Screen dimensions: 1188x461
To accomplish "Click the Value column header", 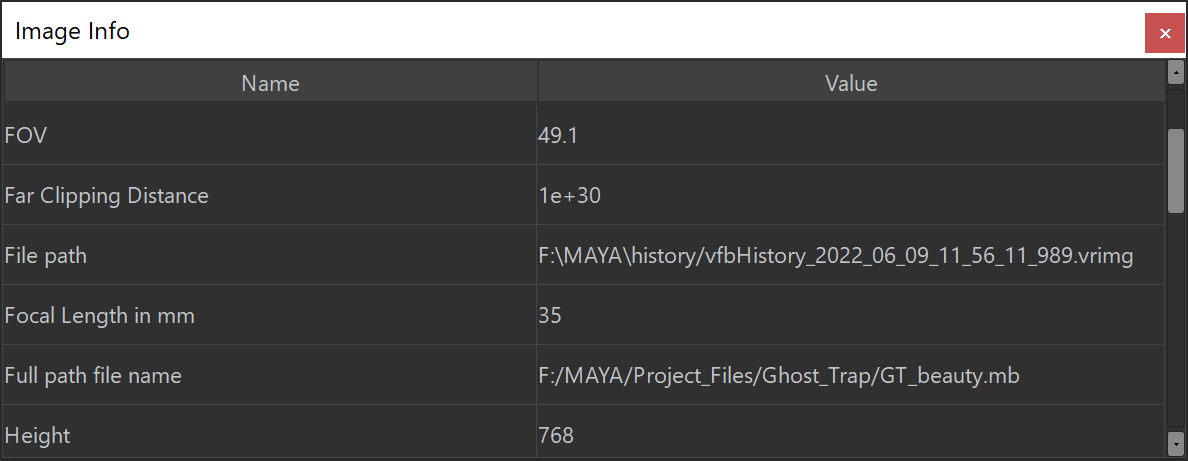I will pyautogui.click(x=851, y=83).
